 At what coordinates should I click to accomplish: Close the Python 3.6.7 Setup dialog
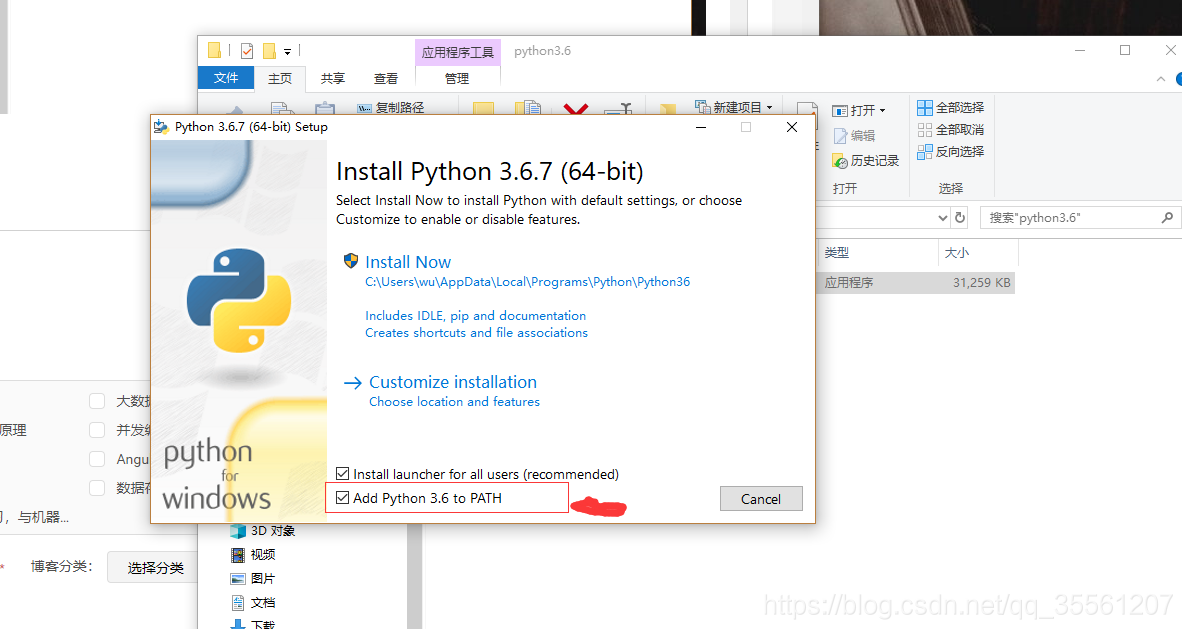(792, 127)
